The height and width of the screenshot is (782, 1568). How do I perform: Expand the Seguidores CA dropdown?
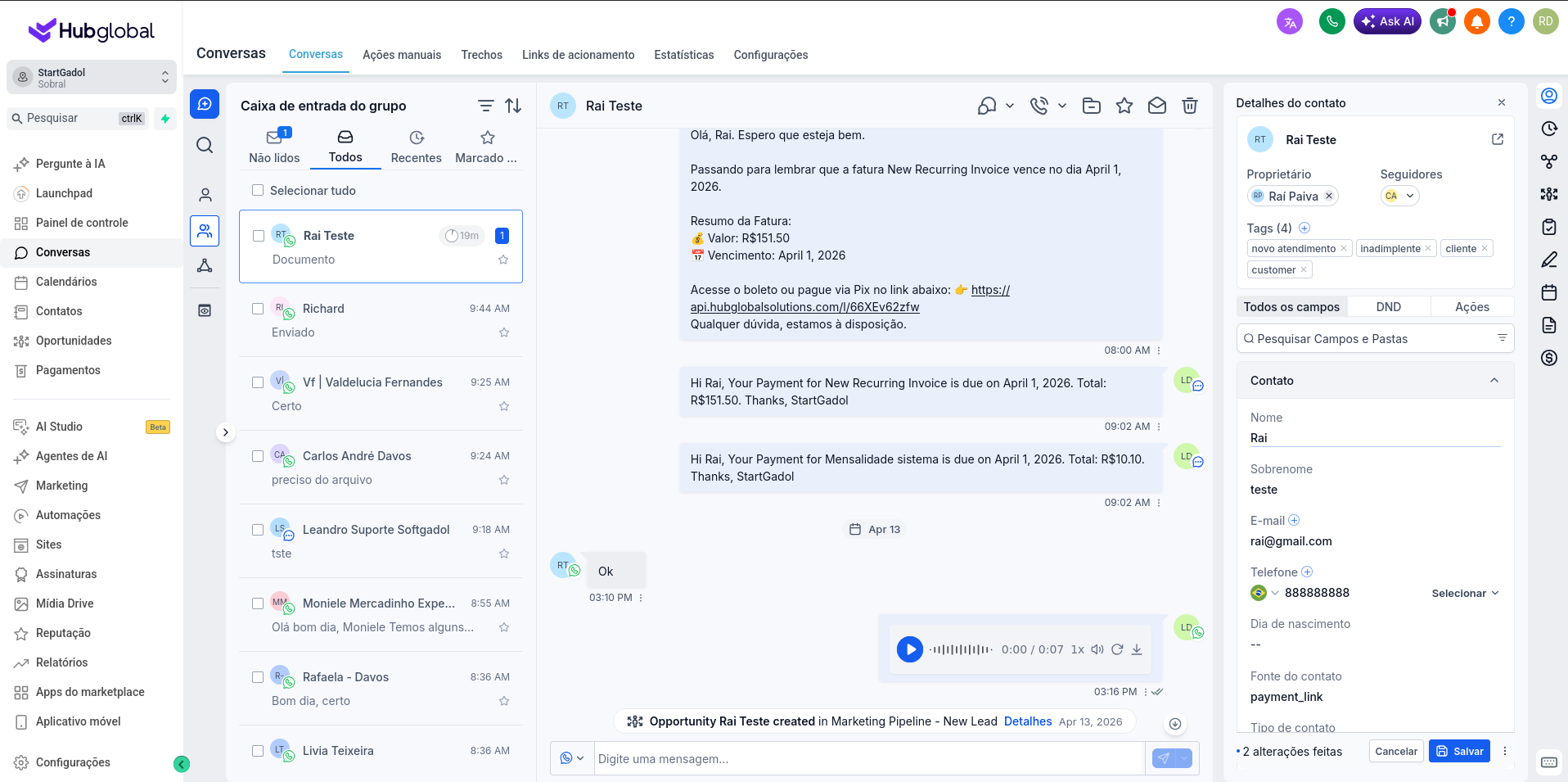pyautogui.click(x=1399, y=196)
